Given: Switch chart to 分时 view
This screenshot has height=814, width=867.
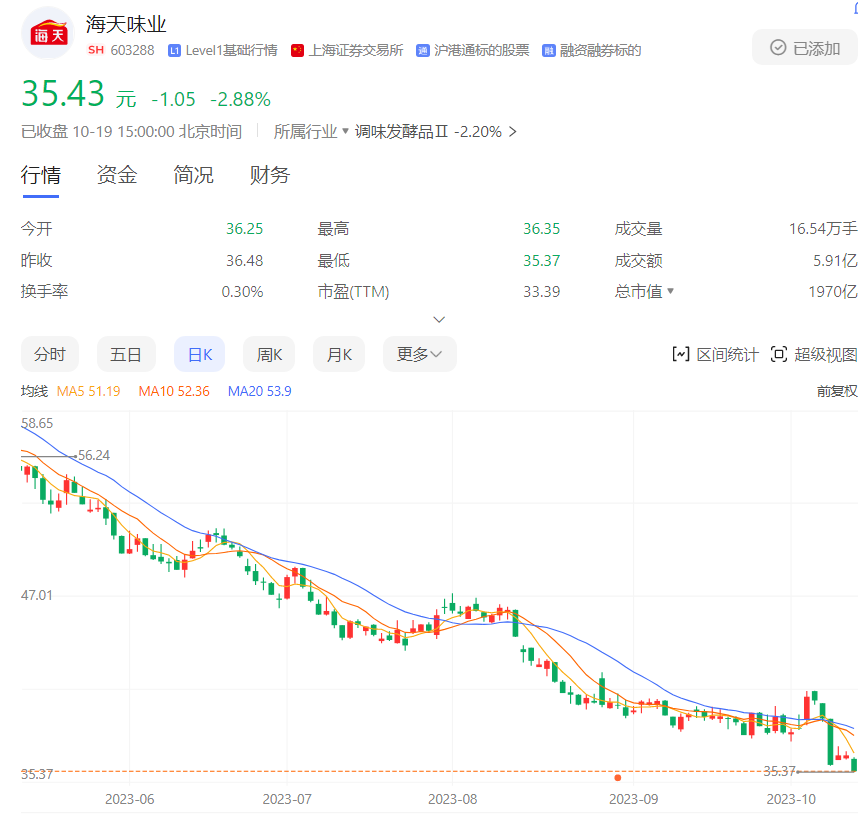Looking at the screenshot, I should [49, 354].
